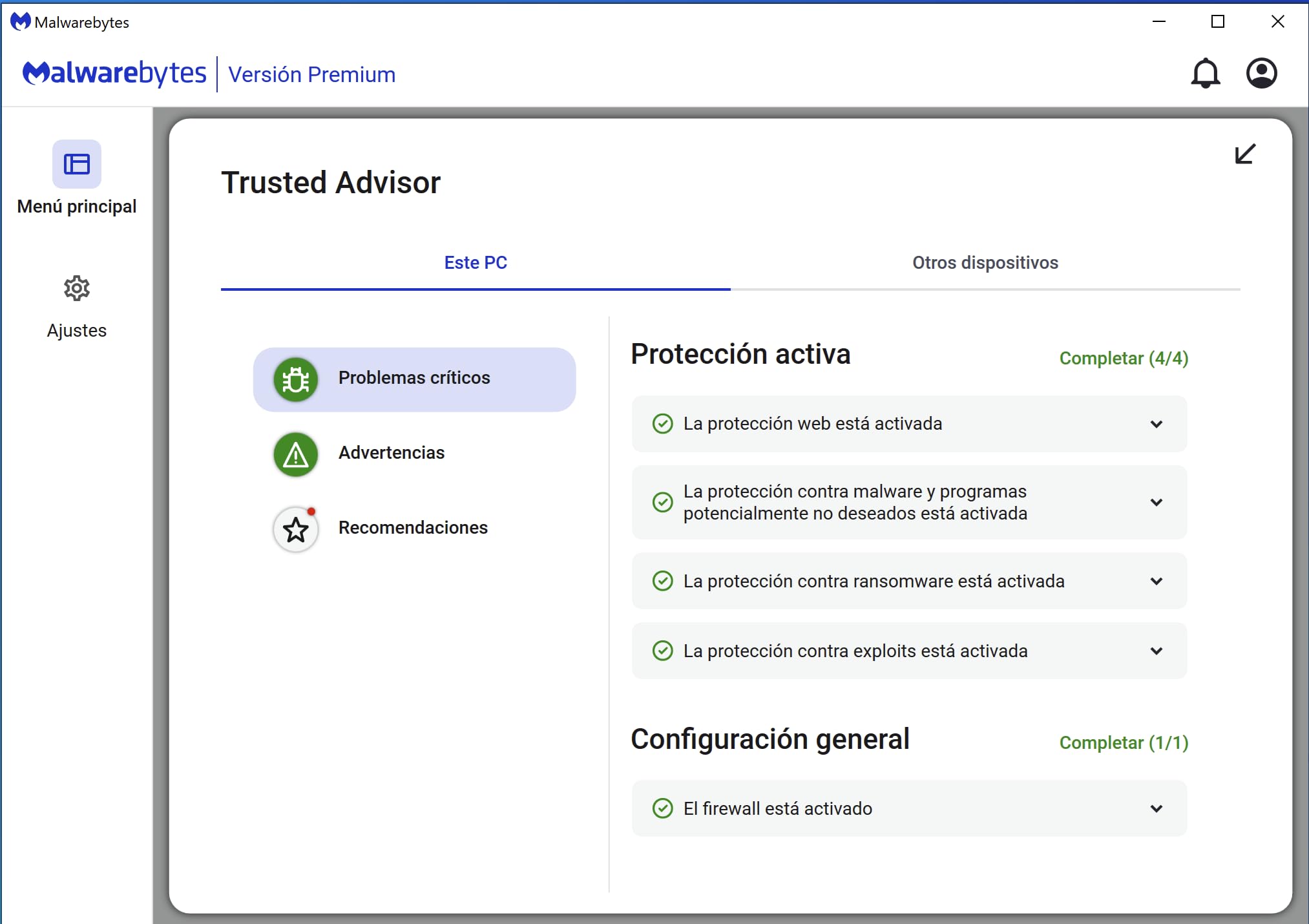1309x924 pixels.
Task: Switch to the Este PC tab
Action: pos(476,263)
